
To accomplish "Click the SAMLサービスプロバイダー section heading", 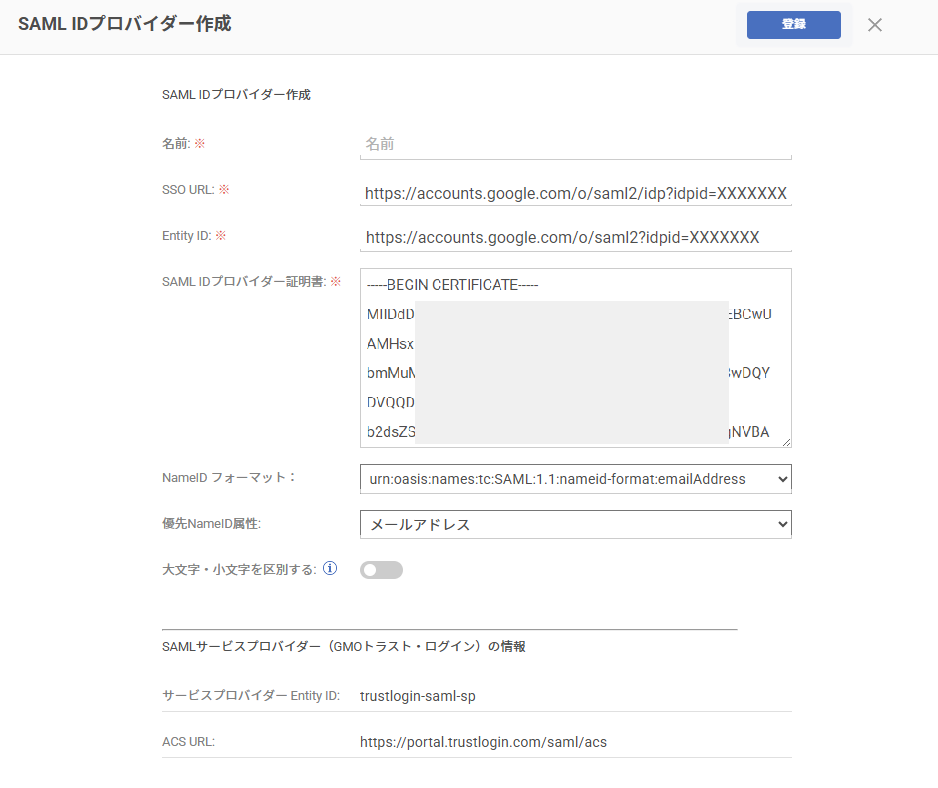I will (x=343, y=646).
